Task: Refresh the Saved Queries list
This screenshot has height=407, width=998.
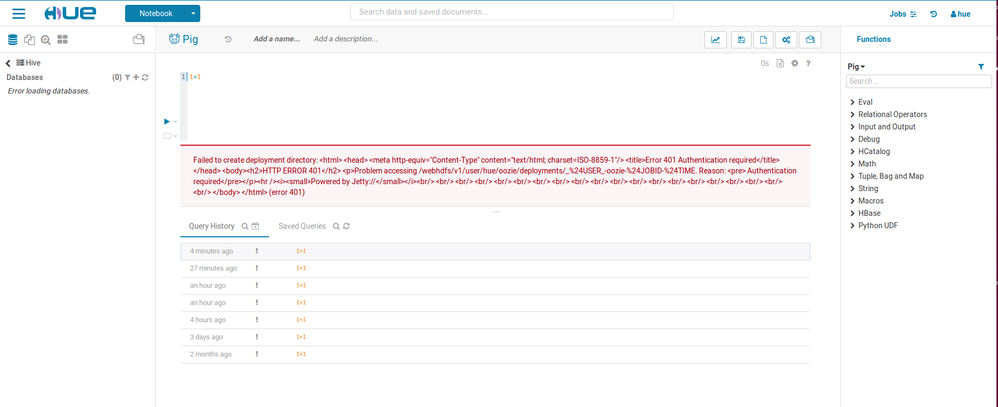Action: (346, 226)
